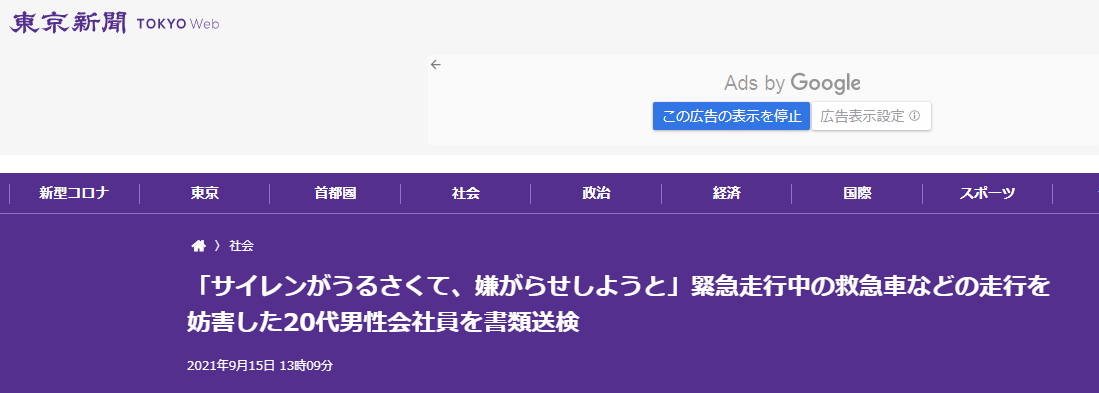Go to the 東京 section

tap(205, 193)
